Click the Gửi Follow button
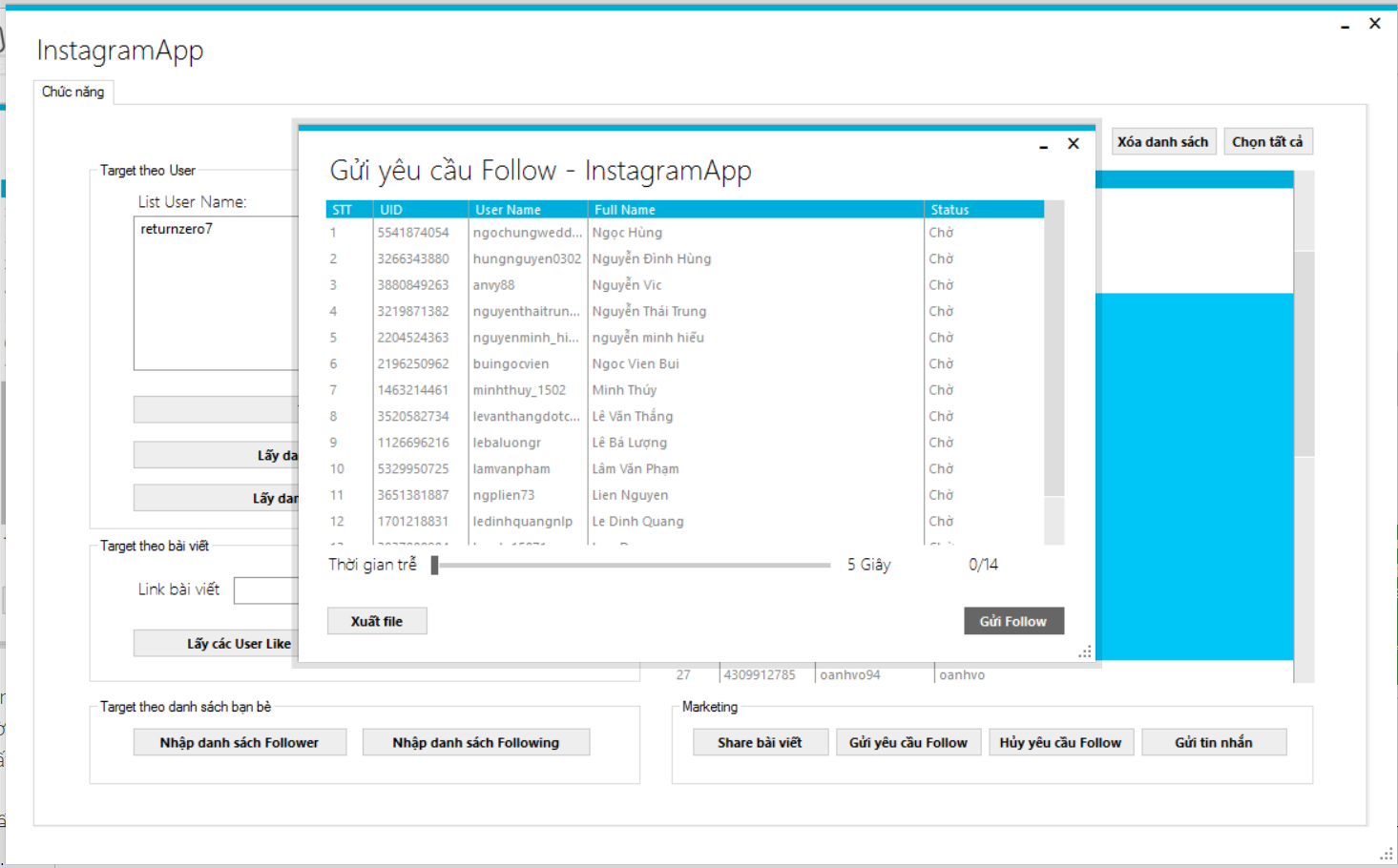The image size is (1398, 868). coord(1013,621)
